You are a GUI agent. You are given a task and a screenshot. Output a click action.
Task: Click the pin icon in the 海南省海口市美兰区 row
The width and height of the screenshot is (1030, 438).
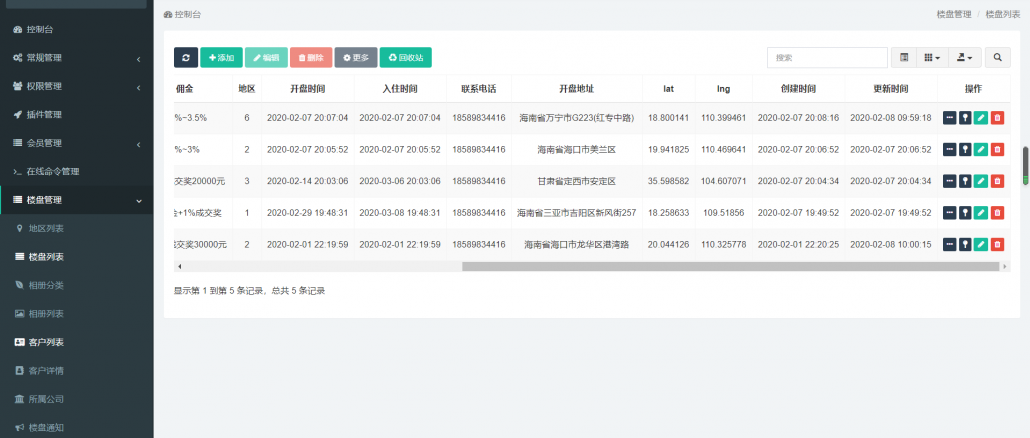[x=965, y=150]
